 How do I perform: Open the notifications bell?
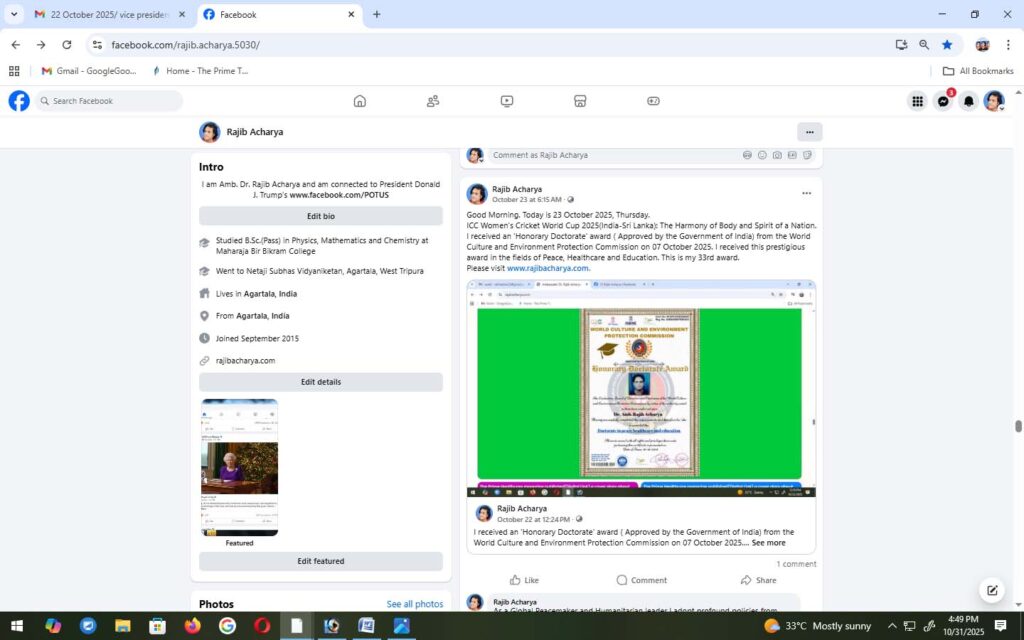[968, 101]
